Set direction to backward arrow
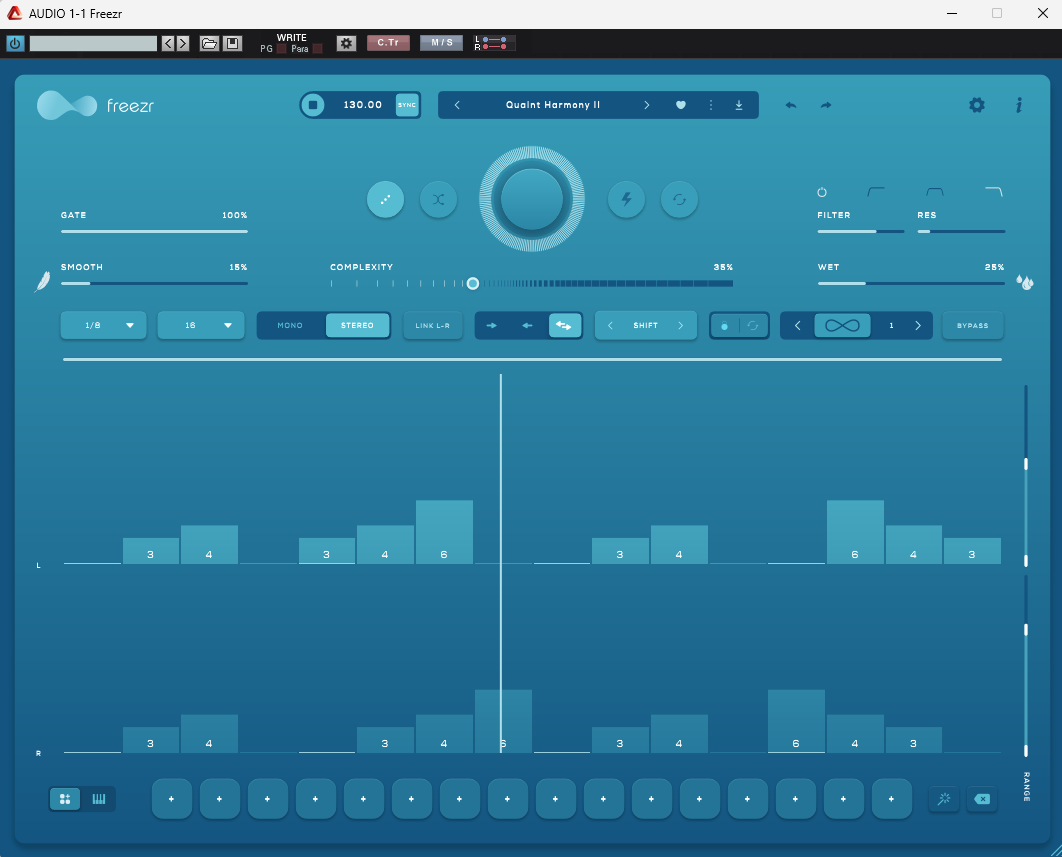The height and width of the screenshot is (857, 1062). [x=528, y=326]
